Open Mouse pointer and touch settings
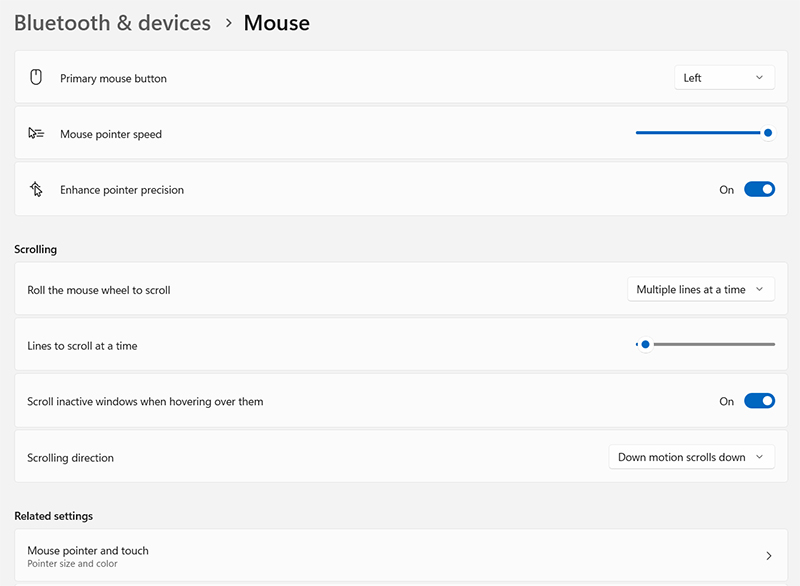Viewport: 800px width, 586px height. [401, 555]
